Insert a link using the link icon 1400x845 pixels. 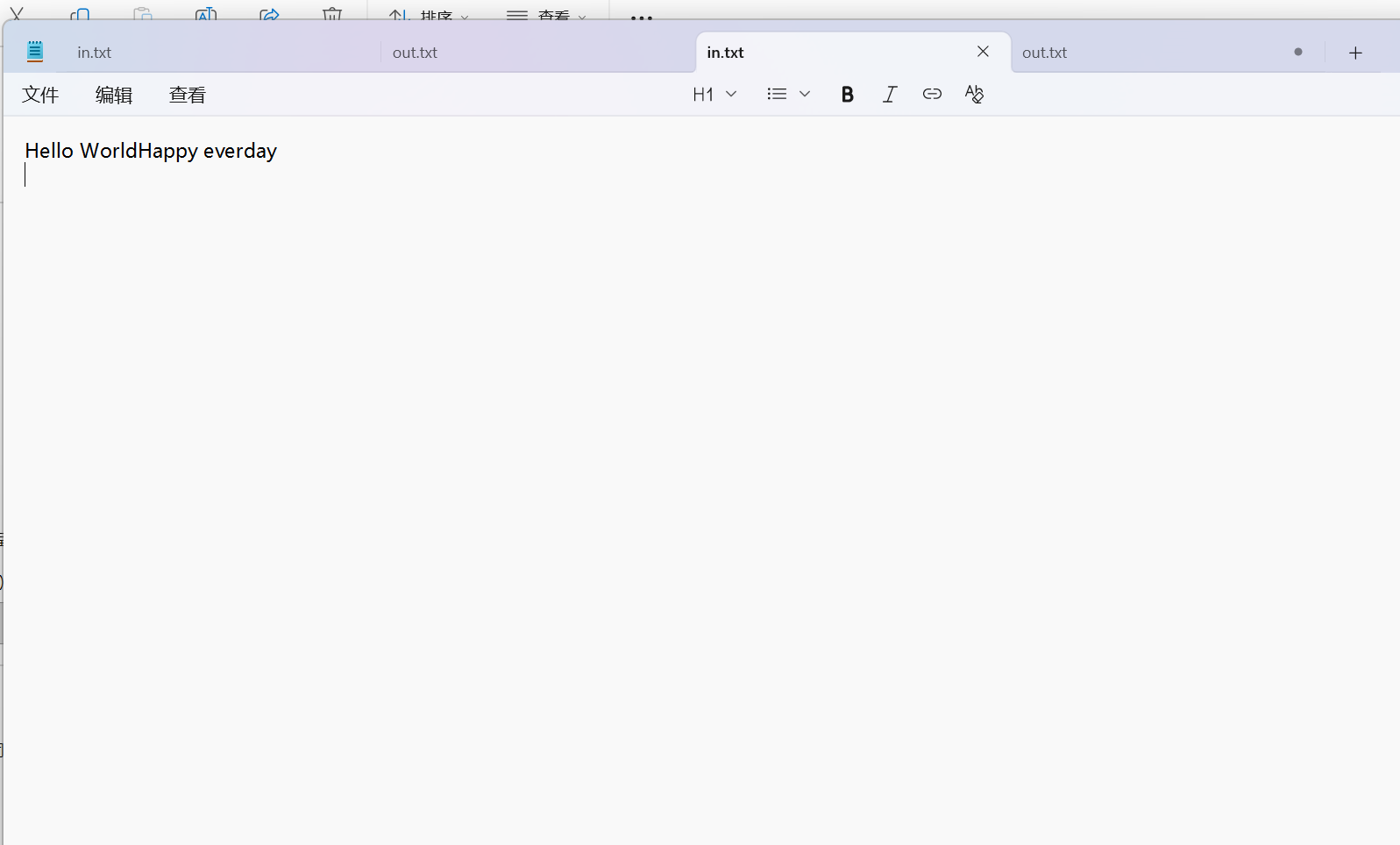point(932,95)
